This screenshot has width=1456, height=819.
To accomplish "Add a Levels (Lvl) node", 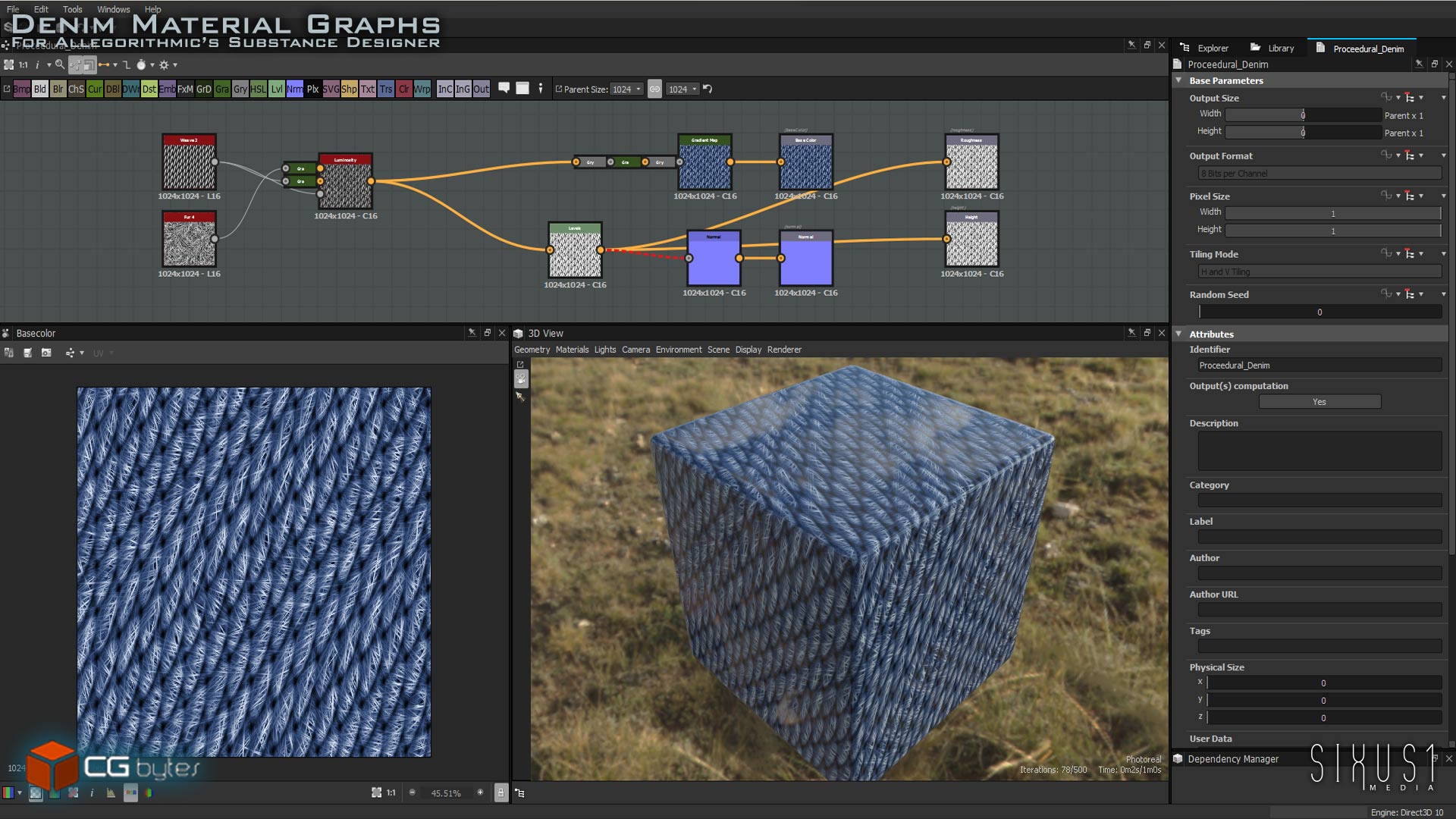I will click(x=277, y=89).
